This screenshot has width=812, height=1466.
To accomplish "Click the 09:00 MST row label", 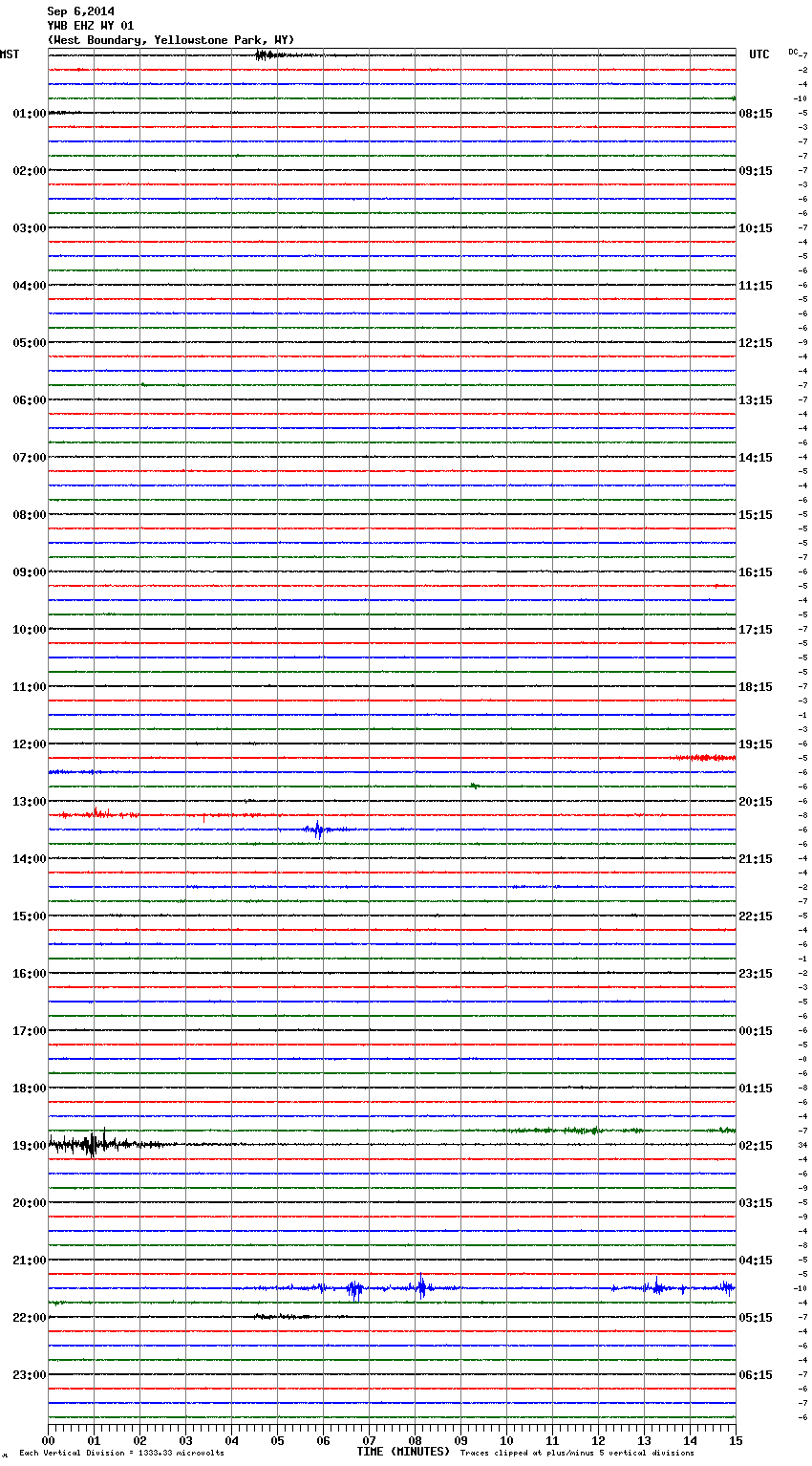I will (x=30, y=572).
